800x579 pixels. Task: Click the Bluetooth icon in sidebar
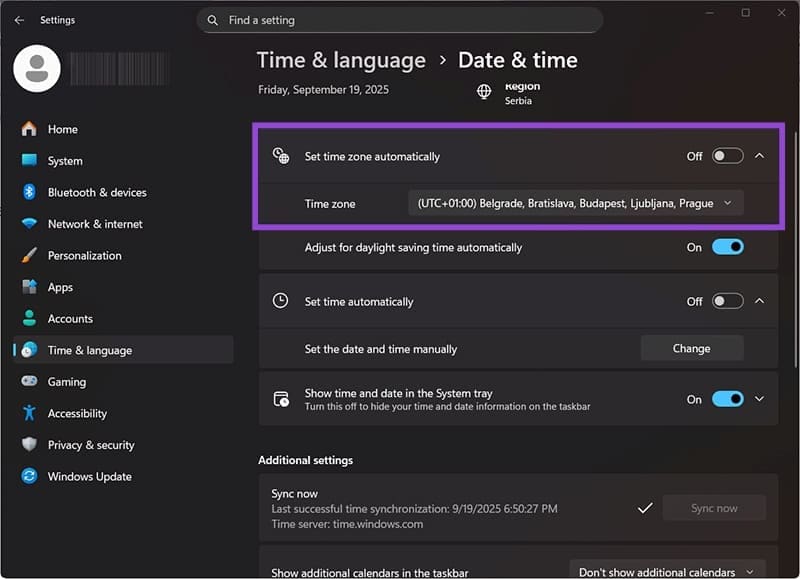[29, 192]
